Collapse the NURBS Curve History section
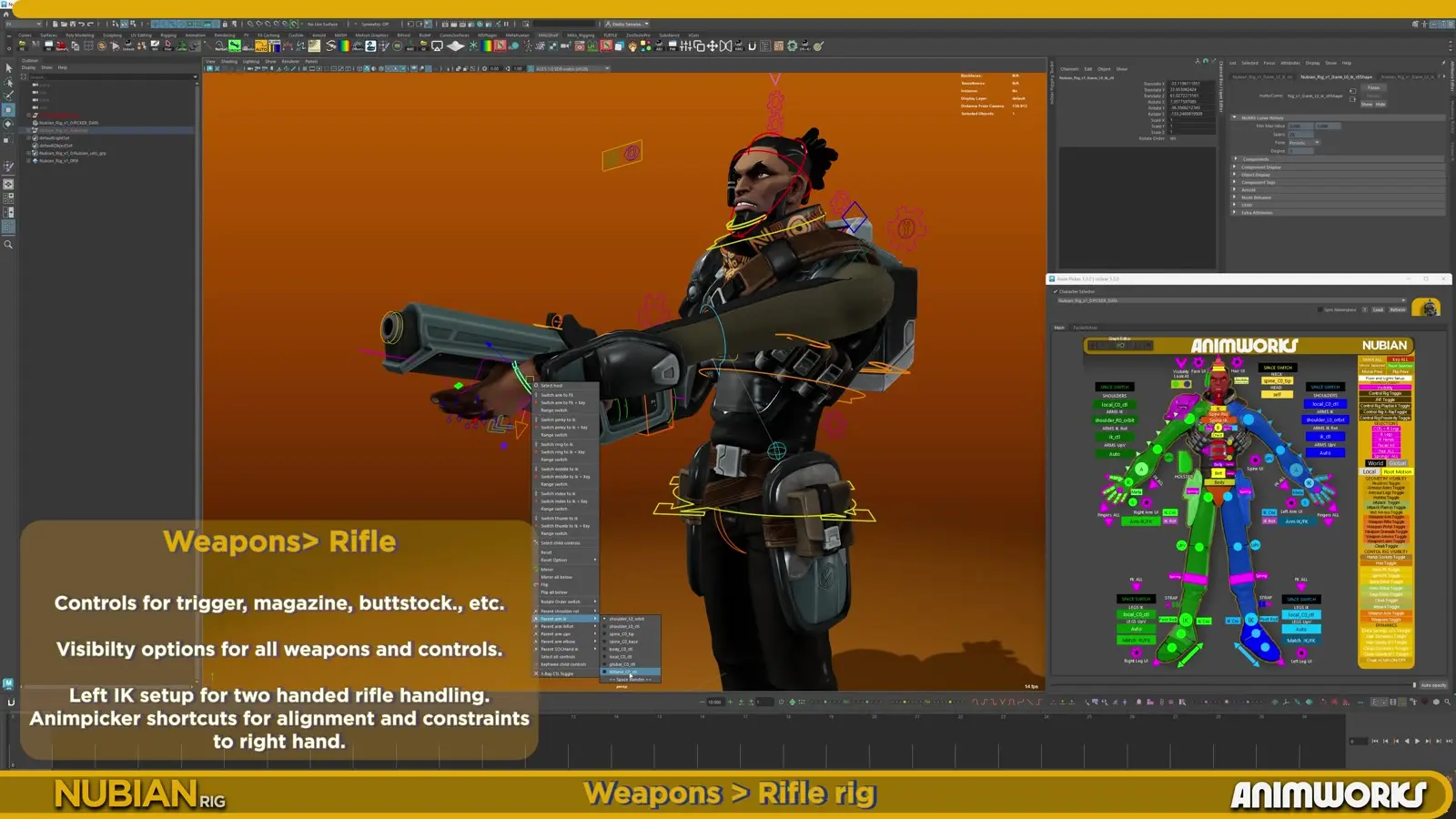The width and height of the screenshot is (1456, 819). (1235, 117)
